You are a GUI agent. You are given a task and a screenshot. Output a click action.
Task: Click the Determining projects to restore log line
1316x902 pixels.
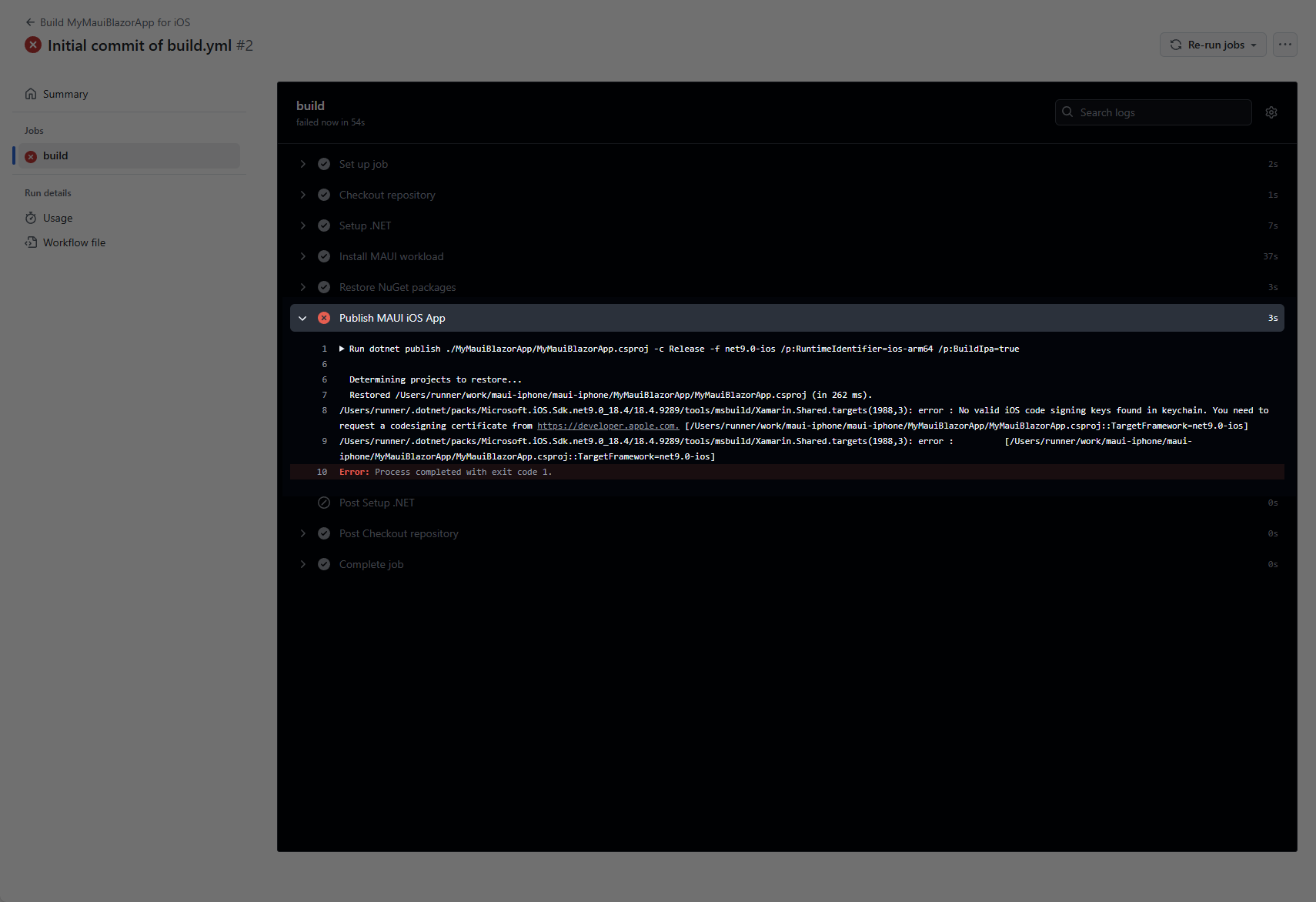pos(436,379)
